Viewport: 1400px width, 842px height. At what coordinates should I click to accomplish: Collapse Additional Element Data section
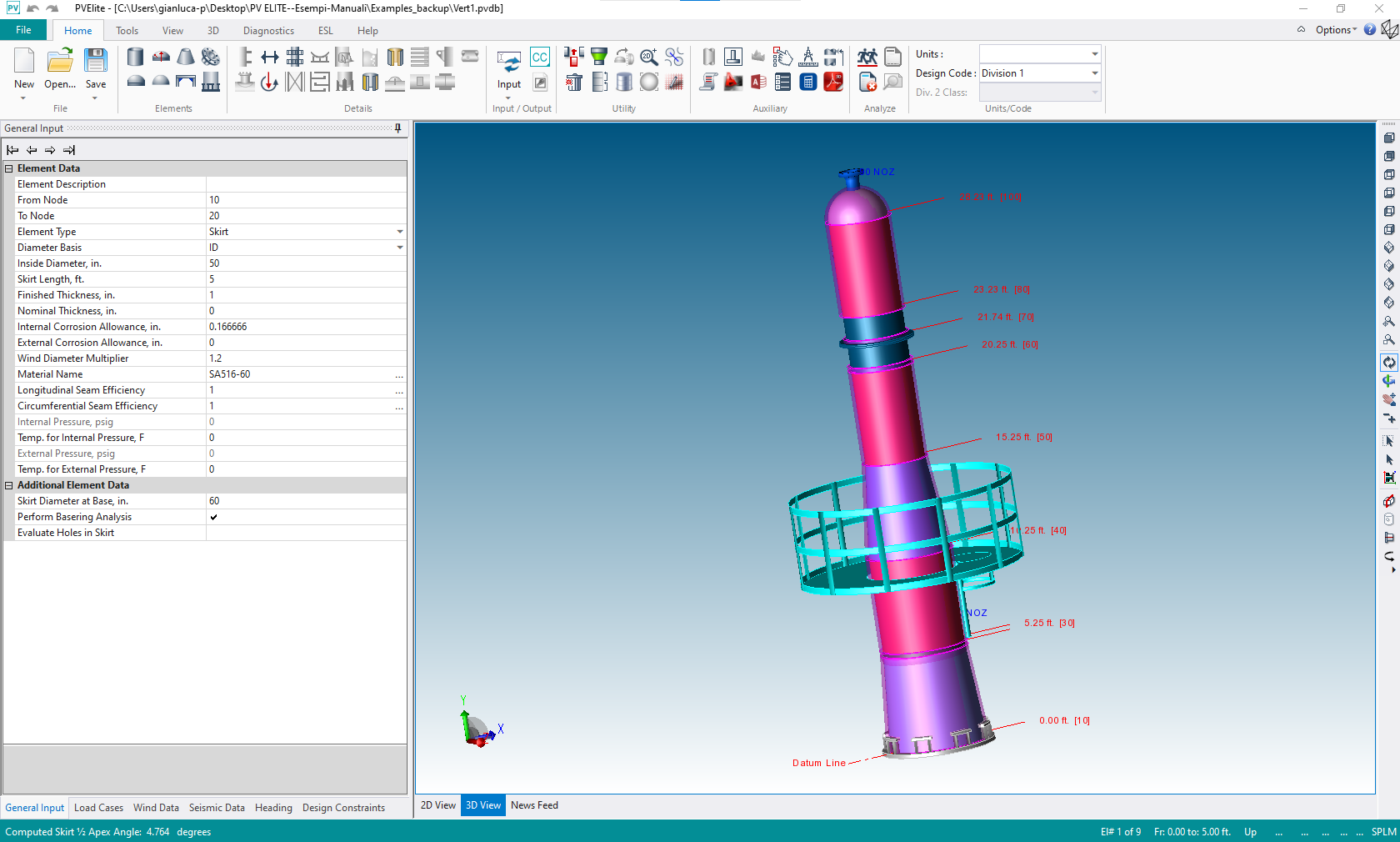click(9, 485)
